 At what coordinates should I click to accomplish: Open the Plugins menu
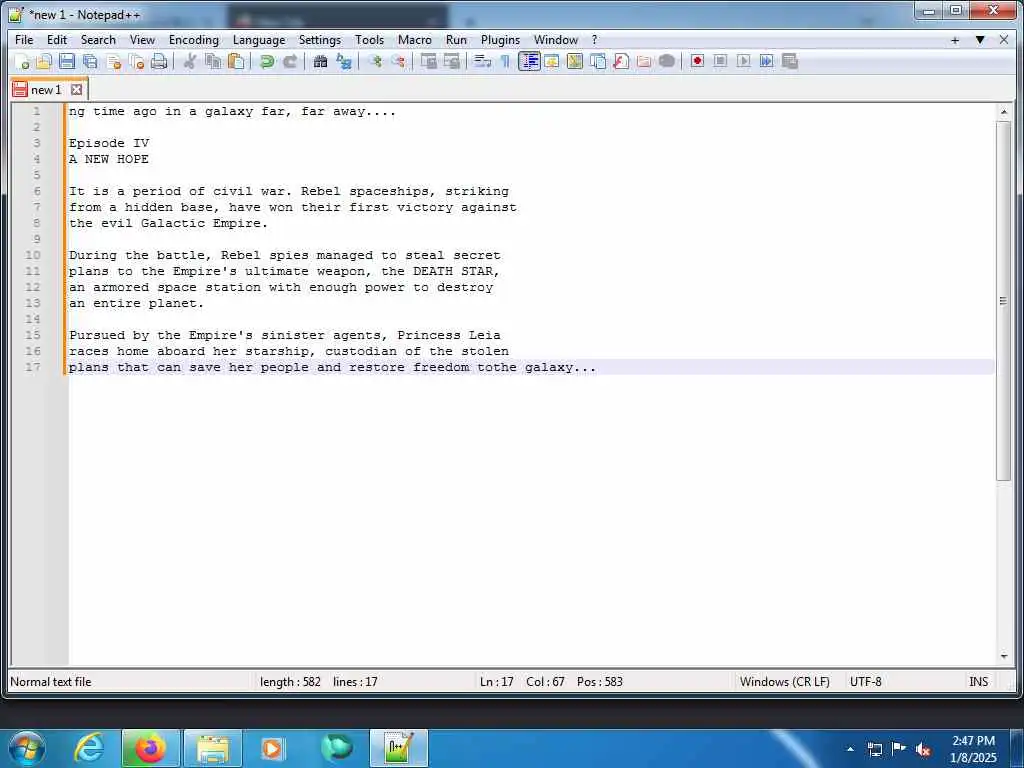tap(500, 40)
